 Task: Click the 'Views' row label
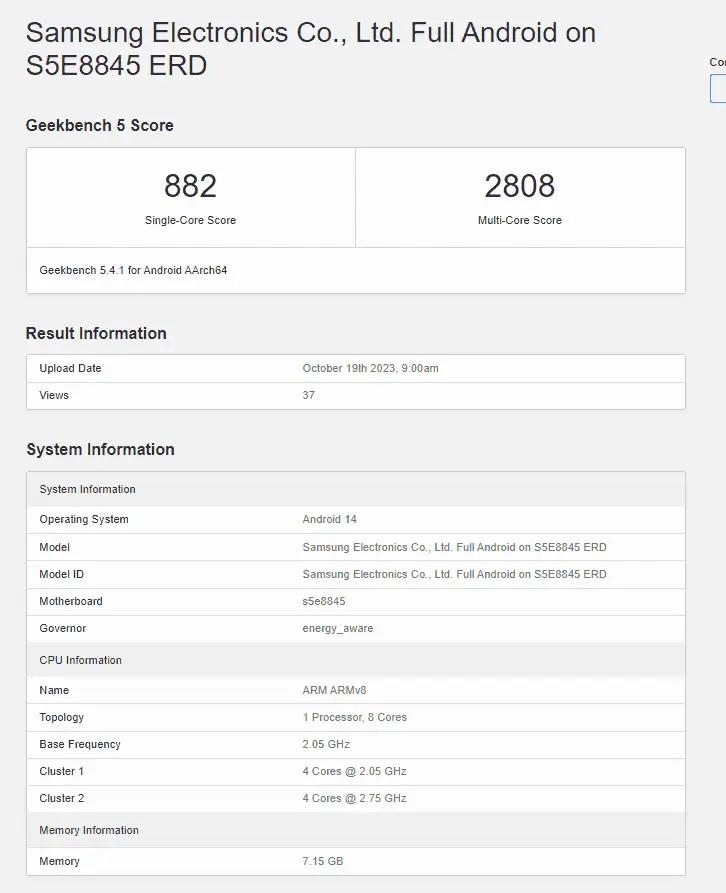point(54,395)
